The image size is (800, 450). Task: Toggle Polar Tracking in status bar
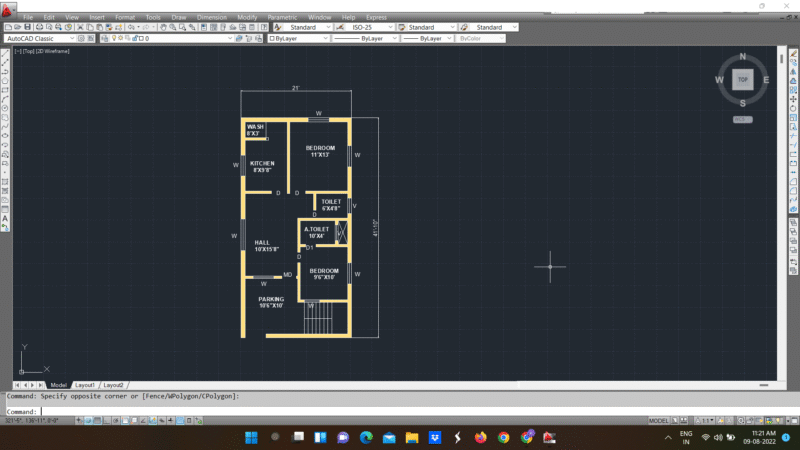pos(115,420)
